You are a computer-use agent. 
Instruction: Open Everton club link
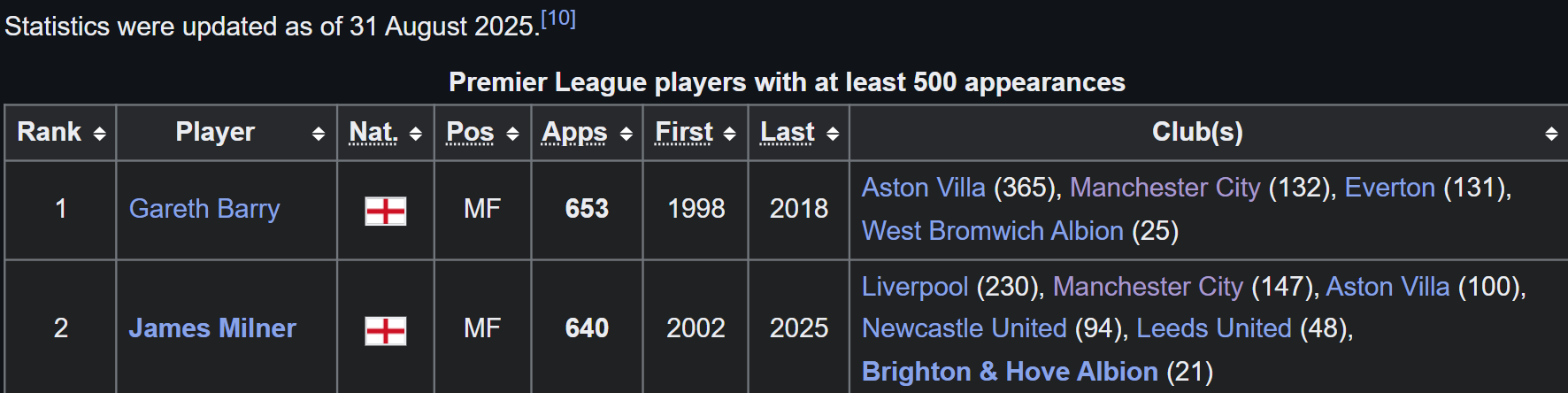click(1390, 188)
